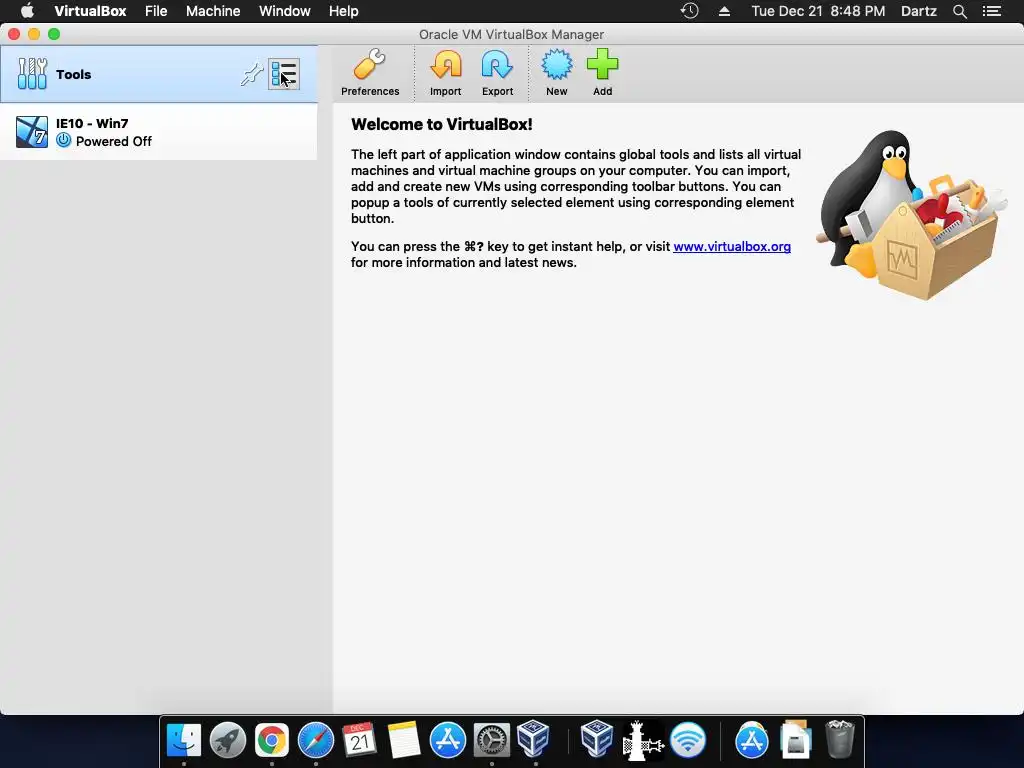This screenshot has height=768, width=1024.
Task: Click the pin icon next to Tools
Action: click(251, 74)
